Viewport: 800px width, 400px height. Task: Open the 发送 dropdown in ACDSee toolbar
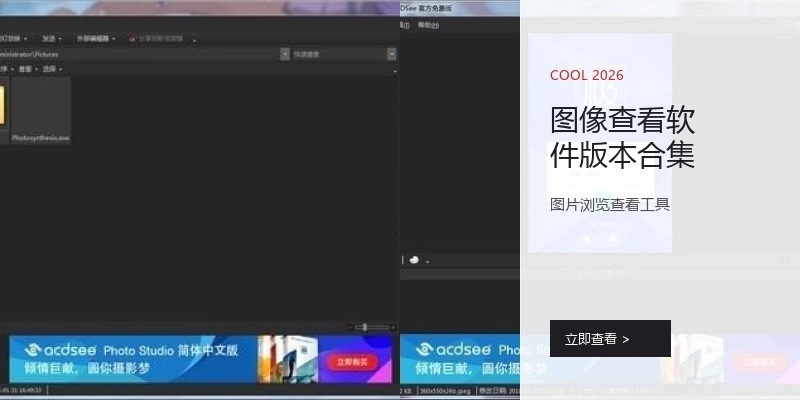point(52,39)
